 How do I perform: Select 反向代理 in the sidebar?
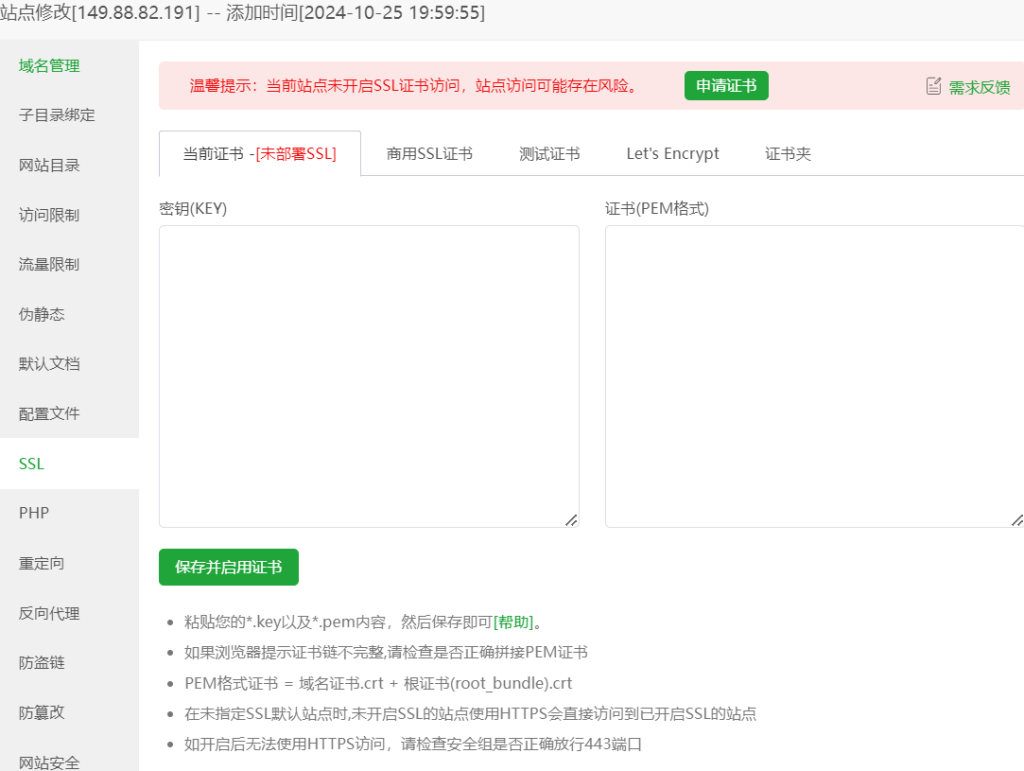(x=49, y=613)
